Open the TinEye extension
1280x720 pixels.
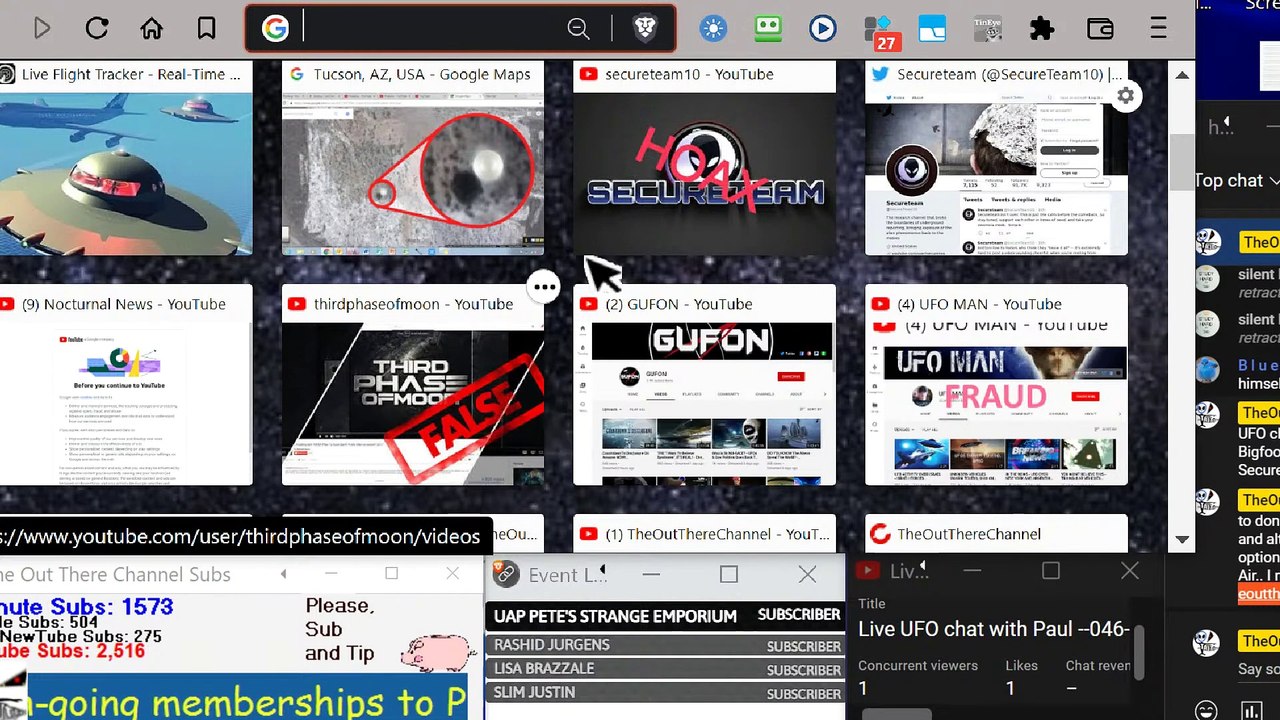pyautogui.click(x=988, y=29)
